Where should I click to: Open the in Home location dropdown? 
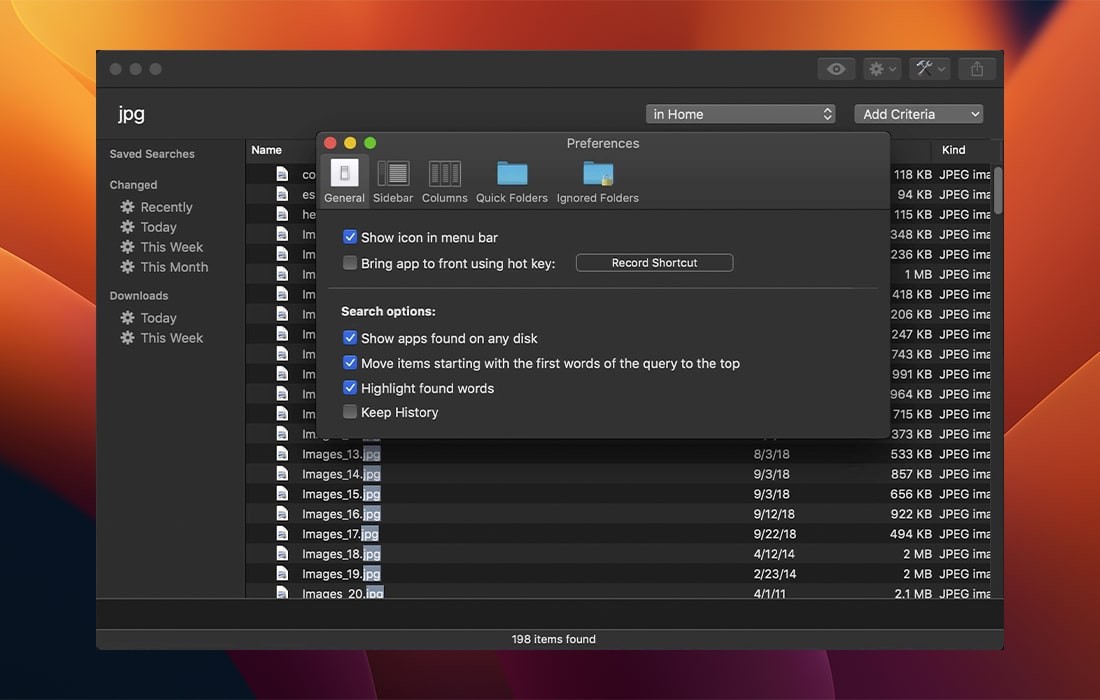click(740, 113)
